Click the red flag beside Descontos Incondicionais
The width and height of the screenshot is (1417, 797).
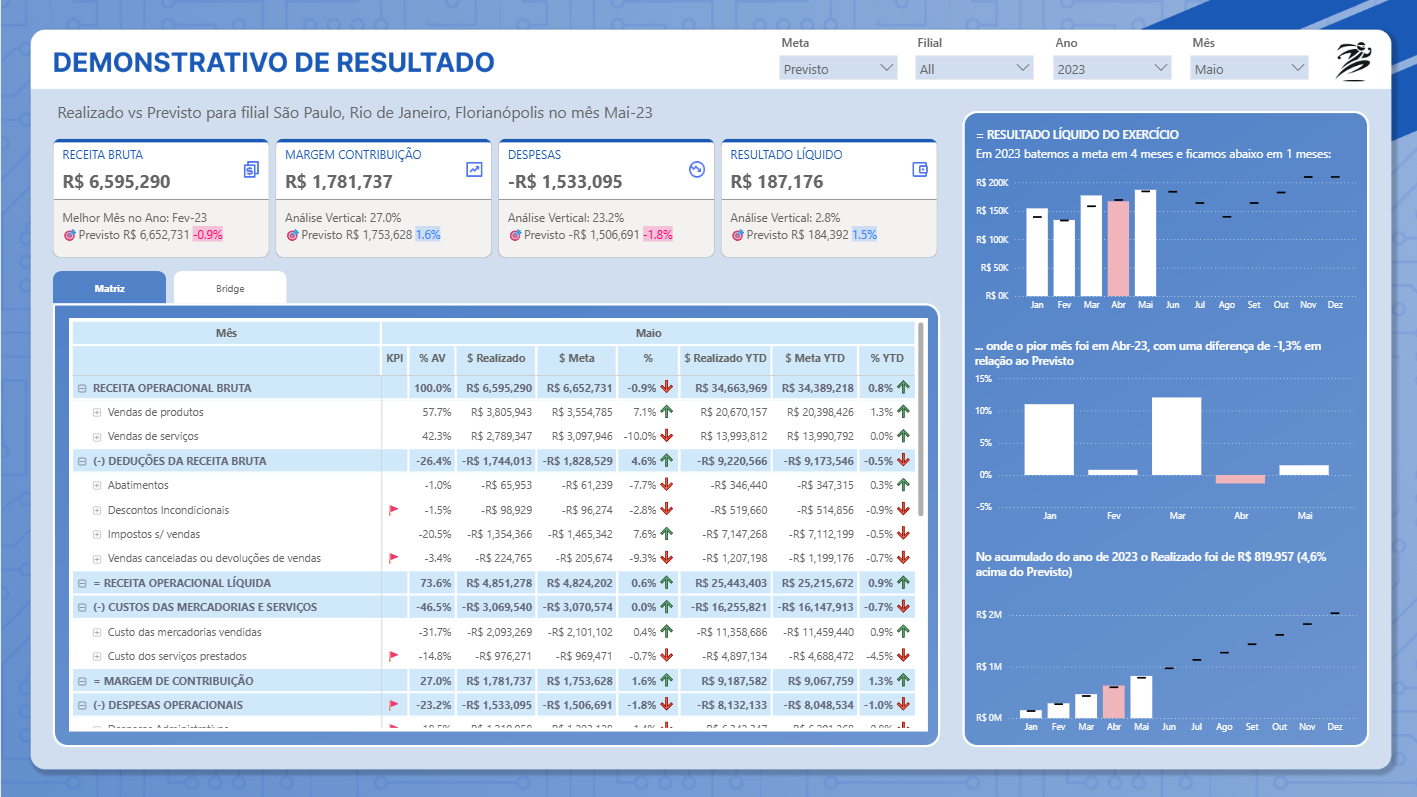pyautogui.click(x=393, y=509)
